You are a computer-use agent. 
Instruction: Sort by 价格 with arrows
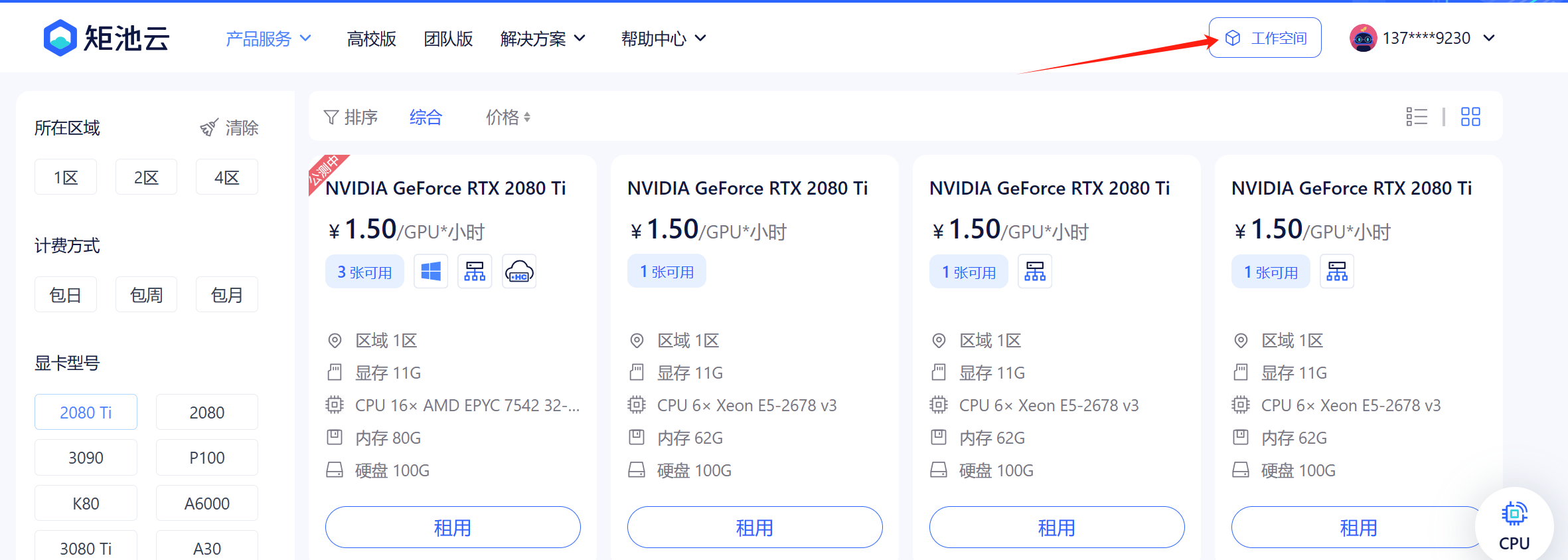(x=508, y=117)
